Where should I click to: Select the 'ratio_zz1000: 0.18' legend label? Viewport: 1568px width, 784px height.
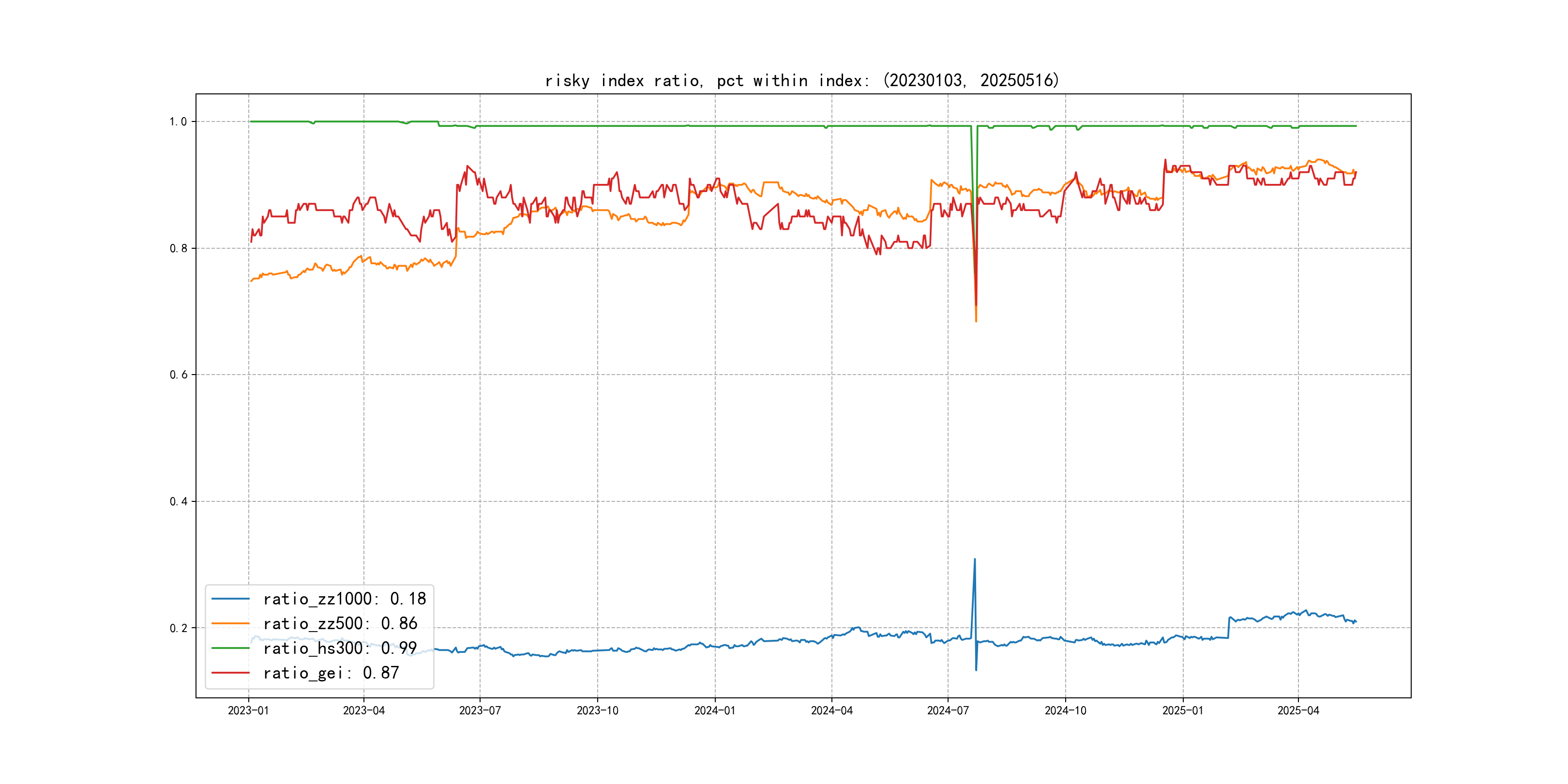coord(345,599)
